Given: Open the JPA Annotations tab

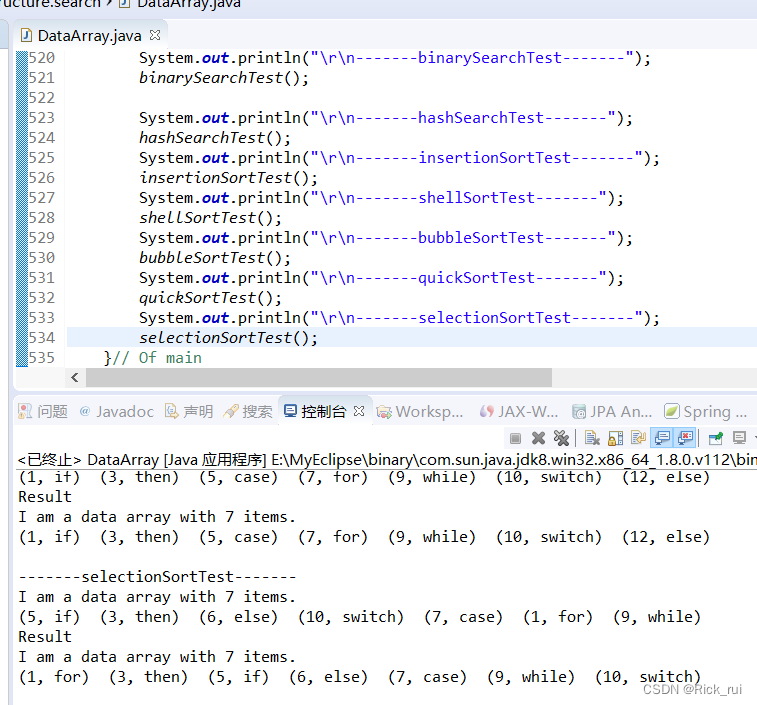Looking at the screenshot, I should click(x=612, y=411).
